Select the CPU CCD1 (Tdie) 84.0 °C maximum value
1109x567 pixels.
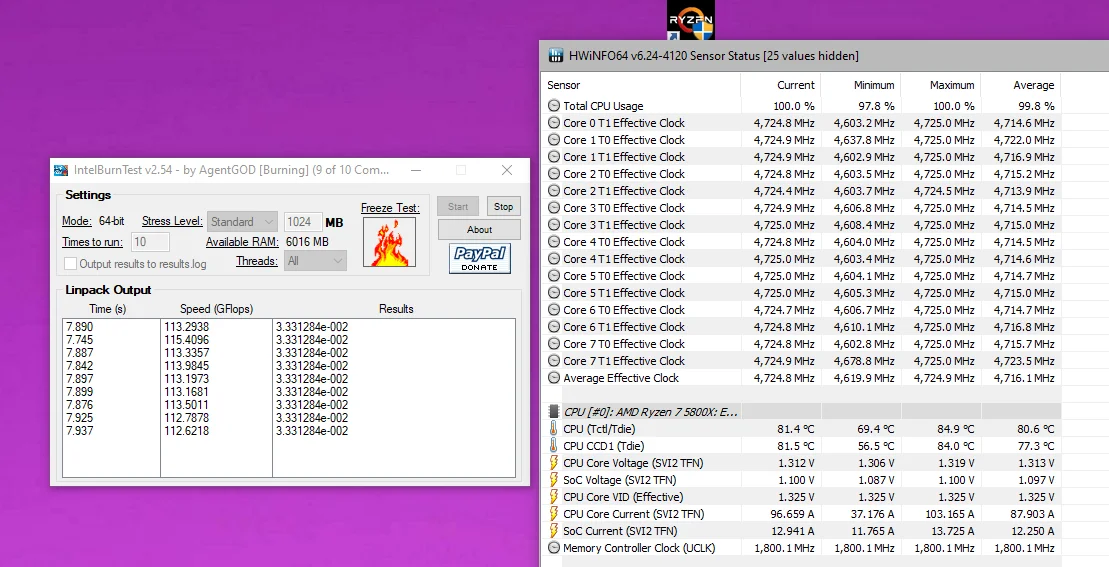point(956,445)
